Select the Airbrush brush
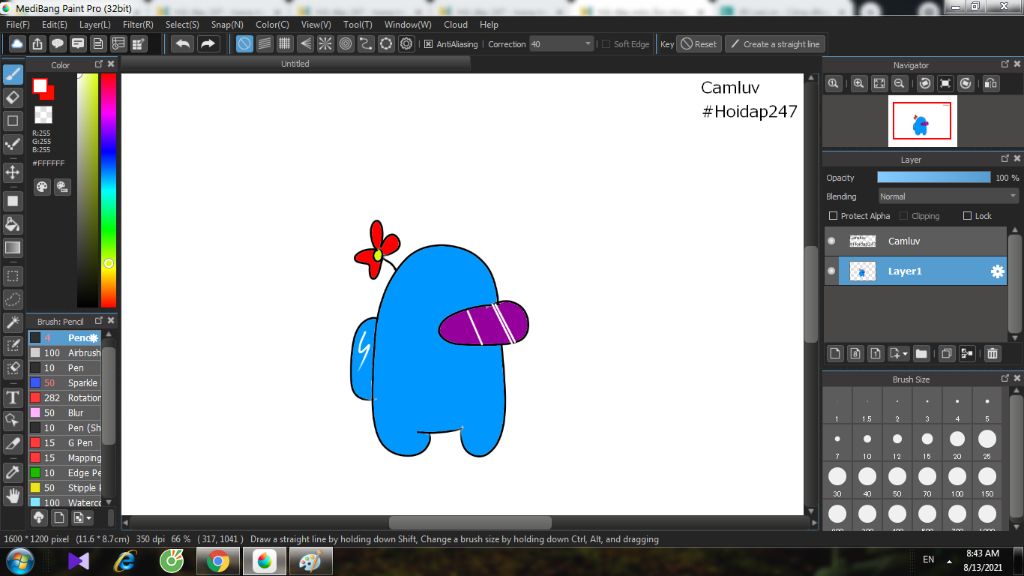Image resolution: width=1024 pixels, height=576 pixels. tap(65, 353)
